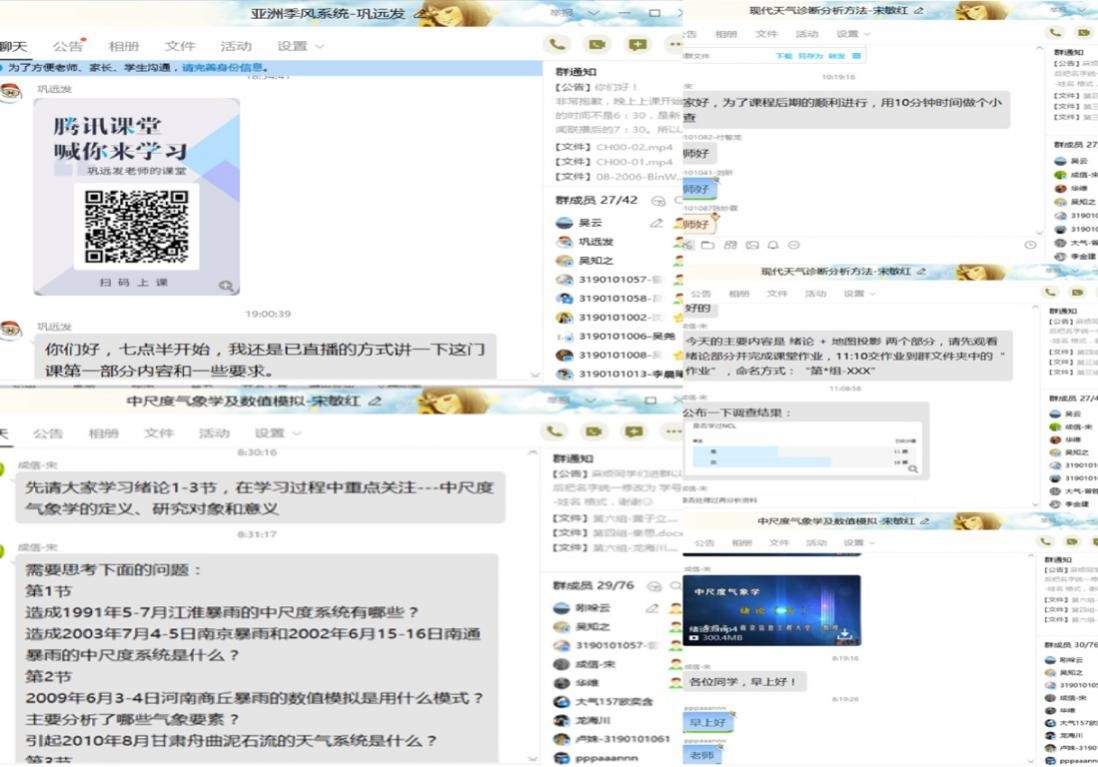
Task: Click scroll-up arrow in large 中尺度气象学 chat area
Action: pyautogui.click(x=533, y=453)
